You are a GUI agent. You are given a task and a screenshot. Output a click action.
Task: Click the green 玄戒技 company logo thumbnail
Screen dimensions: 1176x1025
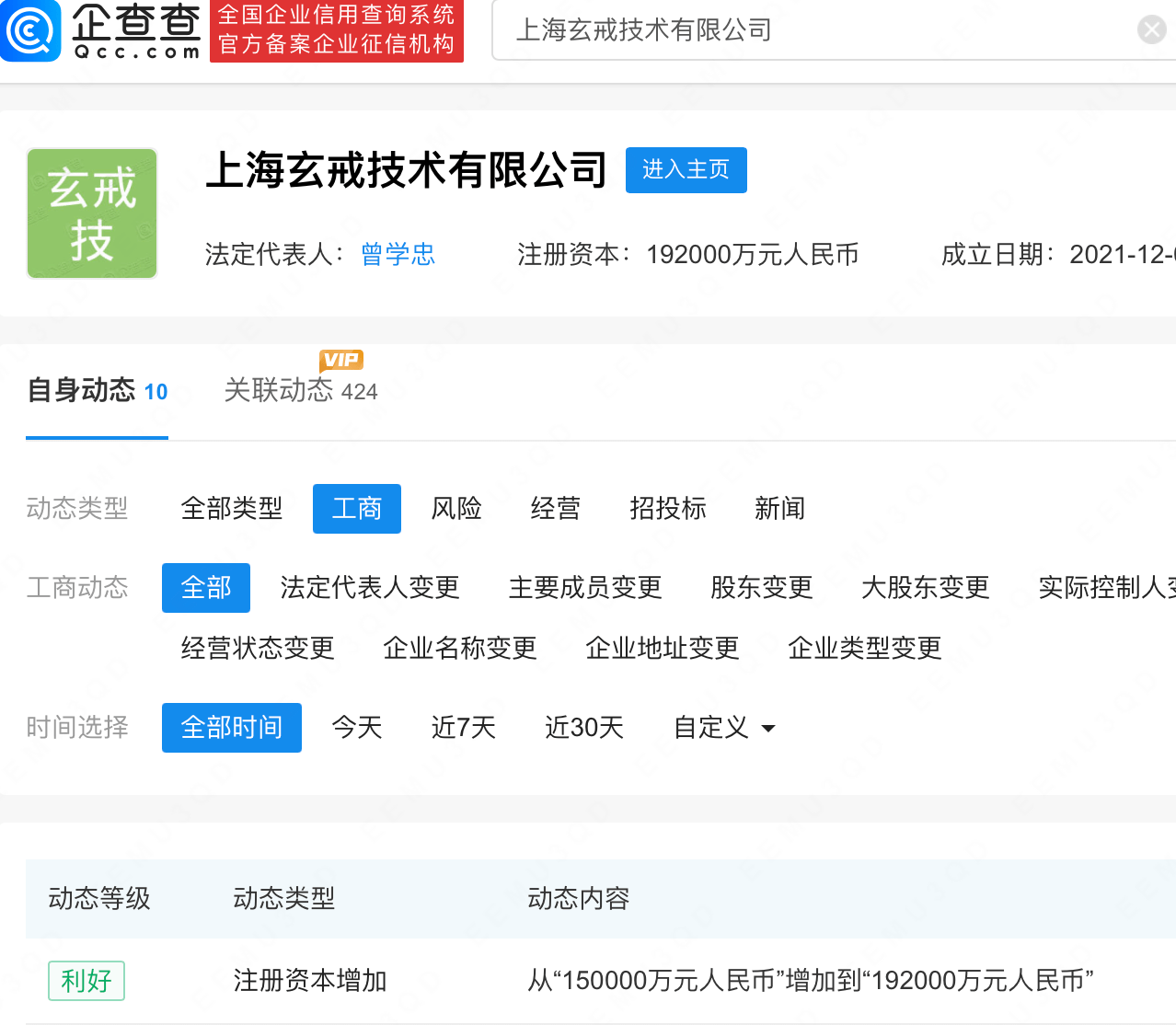click(92, 213)
